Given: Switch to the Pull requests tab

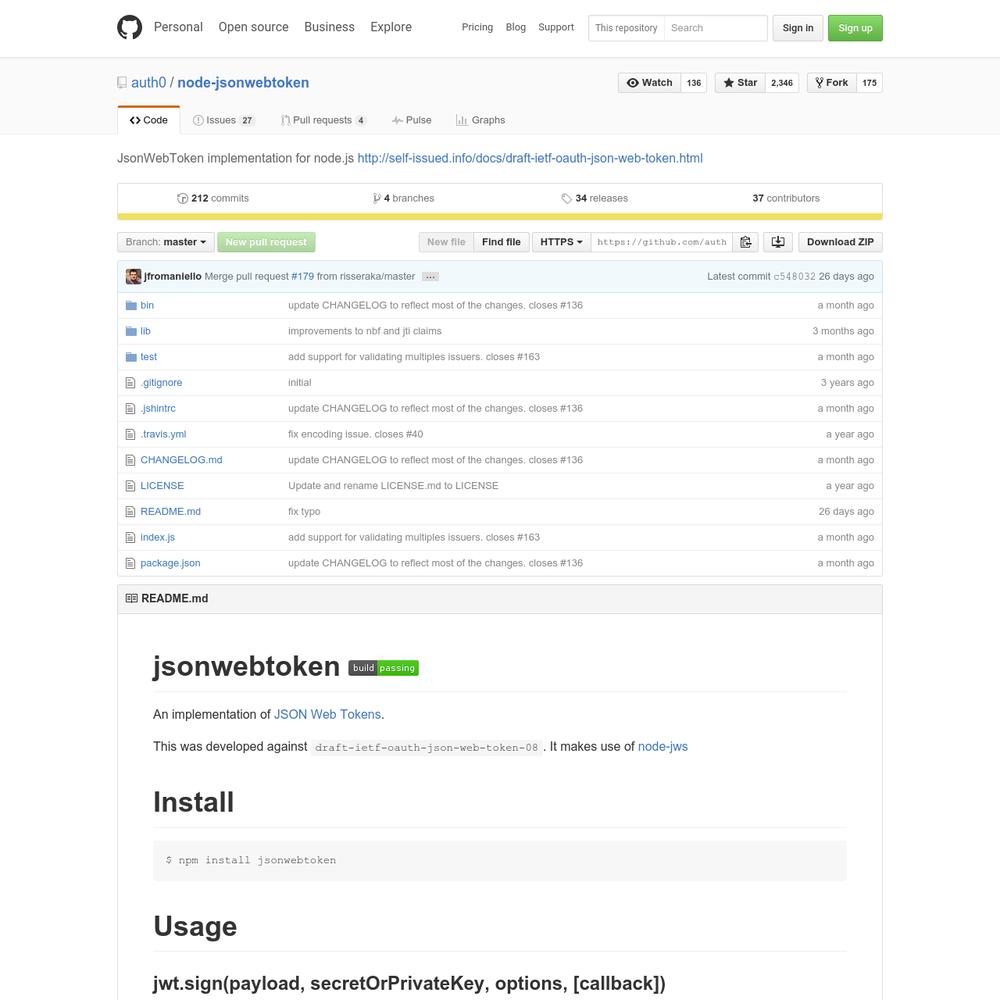Looking at the screenshot, I should click(323, 120).
